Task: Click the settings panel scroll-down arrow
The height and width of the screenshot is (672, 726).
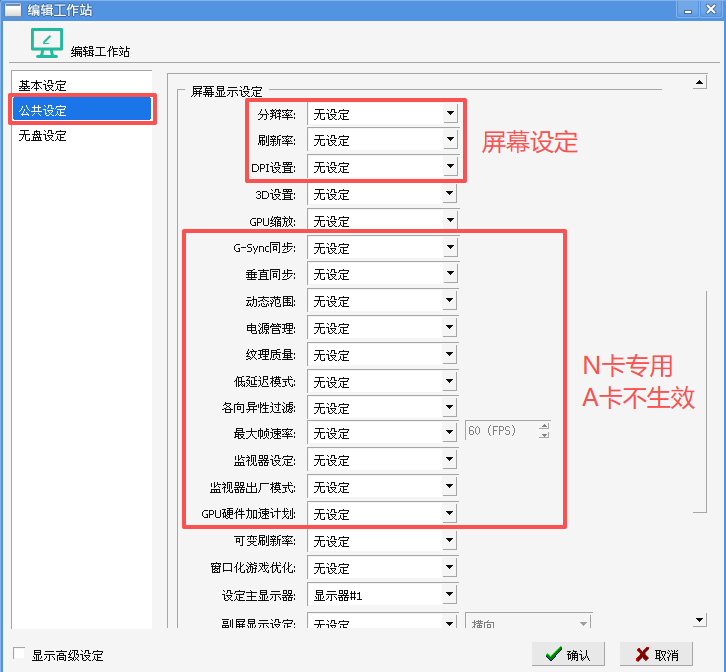Action: pos(700,620)
